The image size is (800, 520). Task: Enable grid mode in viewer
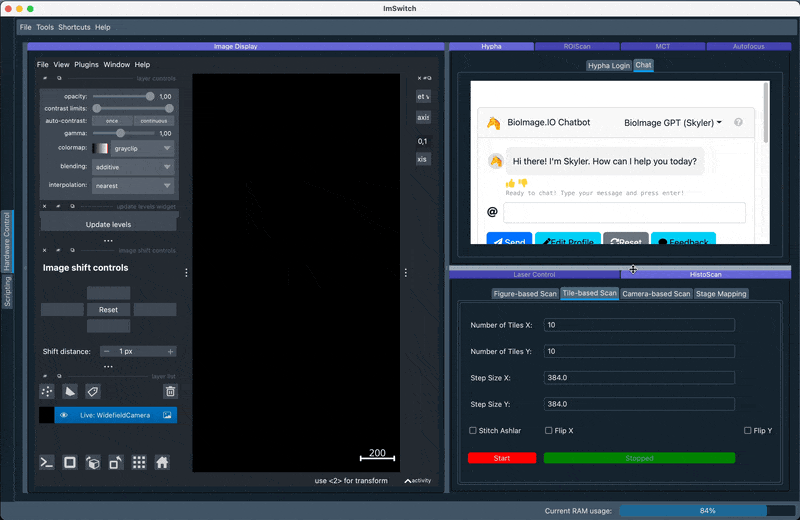click(139, 462)
